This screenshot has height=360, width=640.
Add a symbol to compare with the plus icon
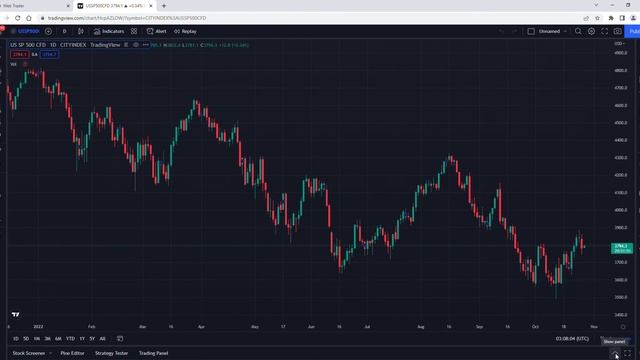[48, 31]
